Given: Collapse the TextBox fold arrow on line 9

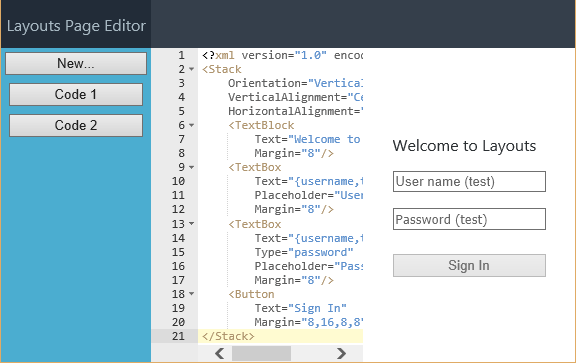Looking at the screenshot, I should pyautogui.click(x=191, y=167).
